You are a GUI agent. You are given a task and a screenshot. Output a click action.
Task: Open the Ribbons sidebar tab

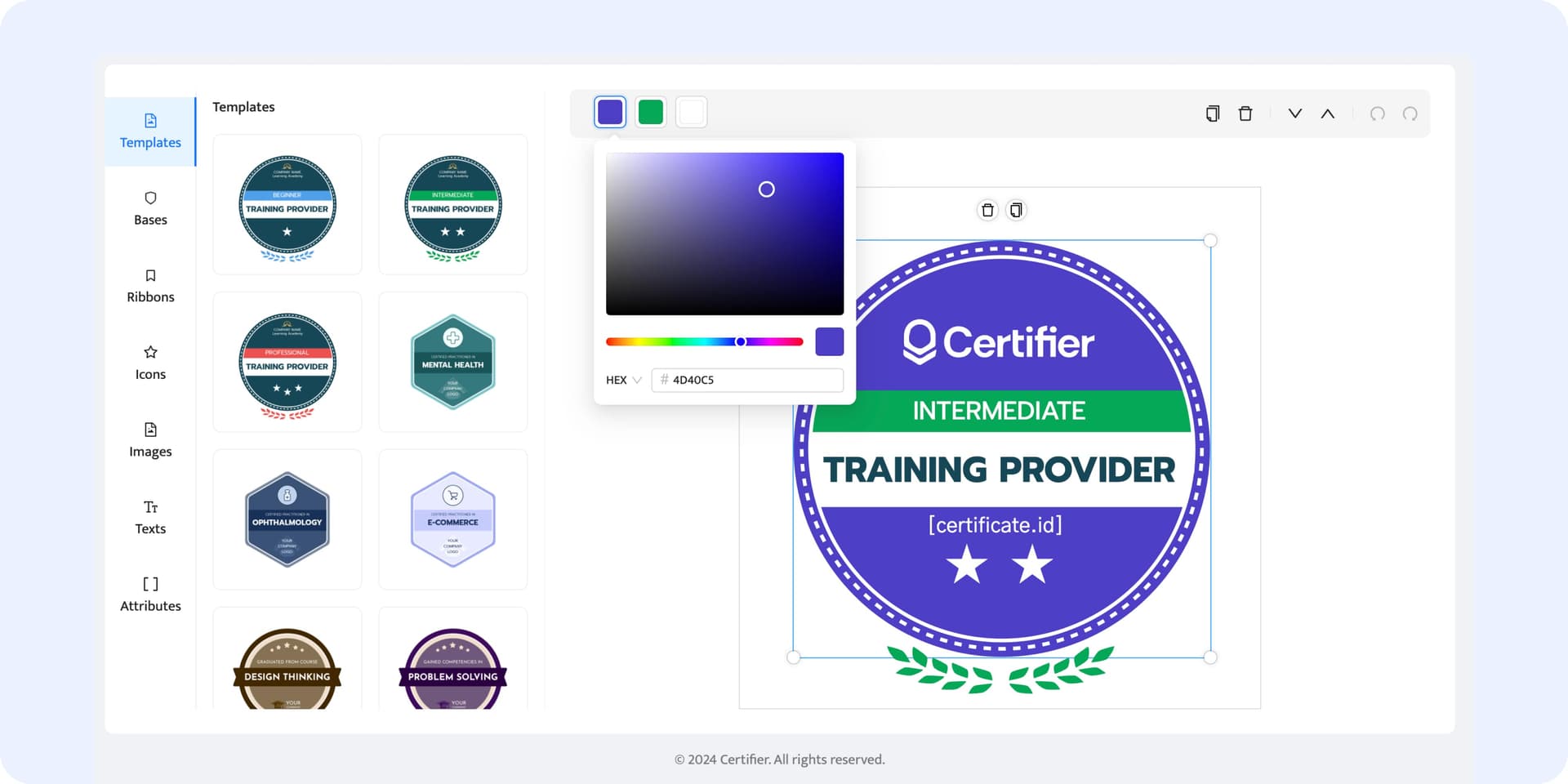150,286
